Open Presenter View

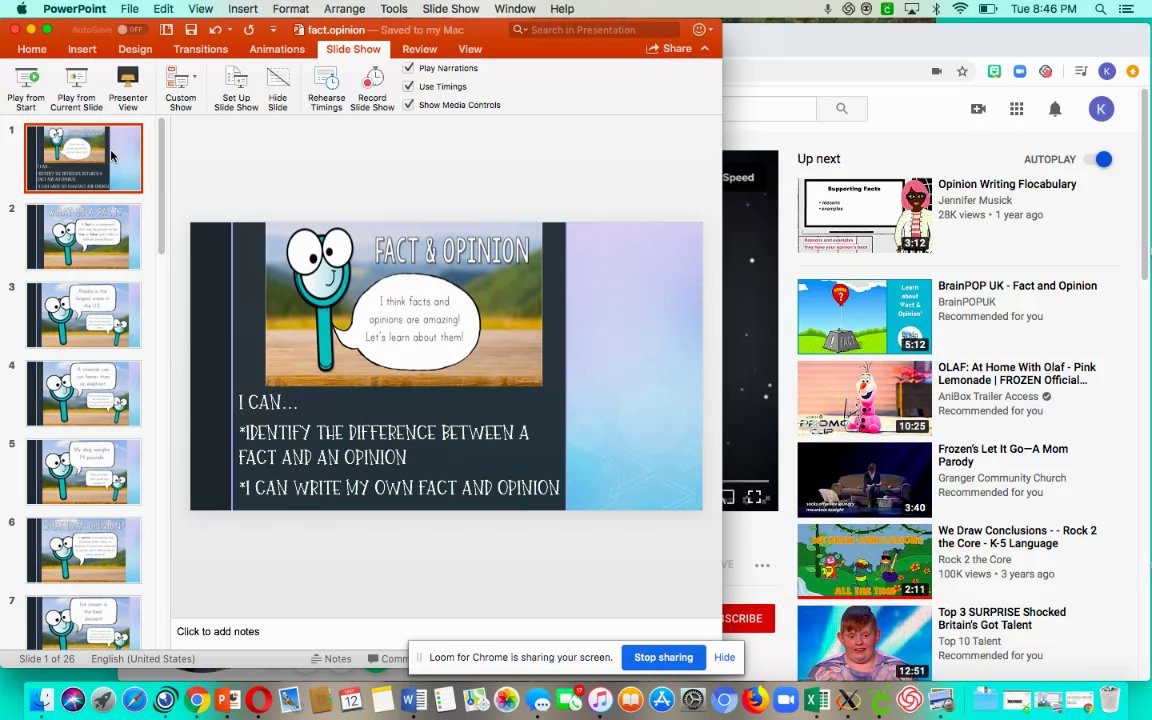(128, 89)
